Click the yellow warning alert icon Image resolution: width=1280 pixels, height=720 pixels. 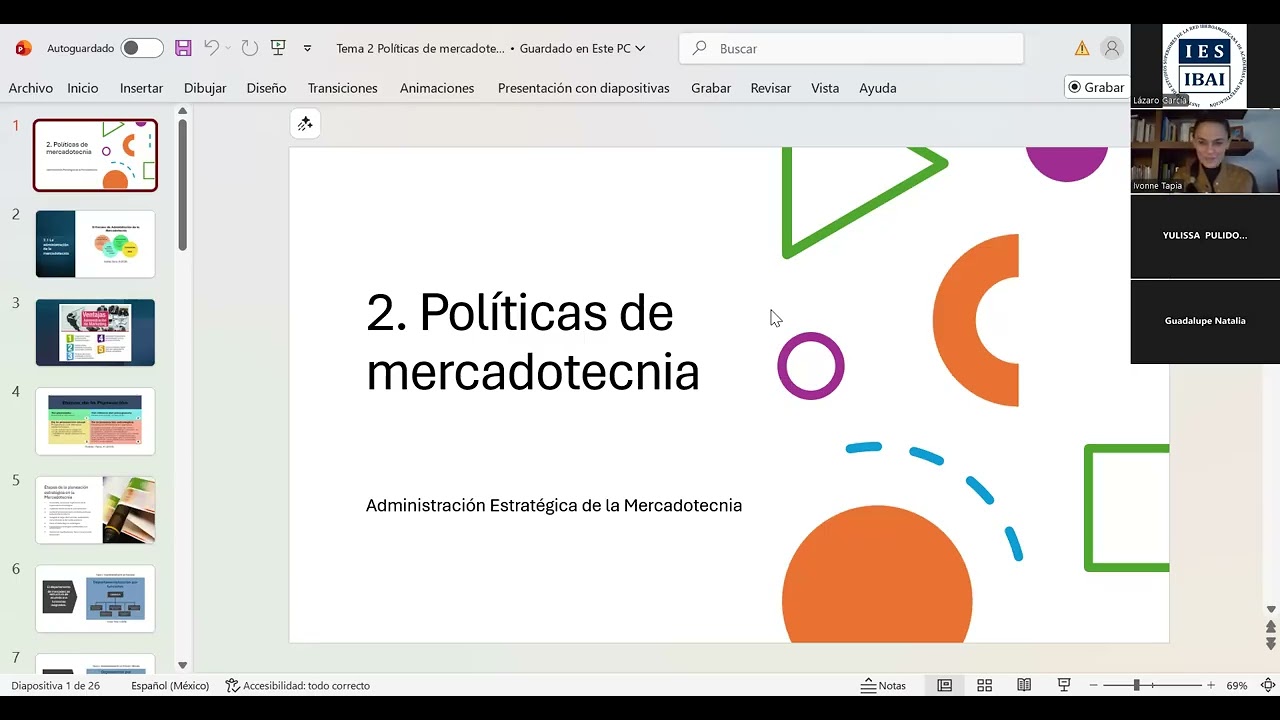[x=1082, y=48]
